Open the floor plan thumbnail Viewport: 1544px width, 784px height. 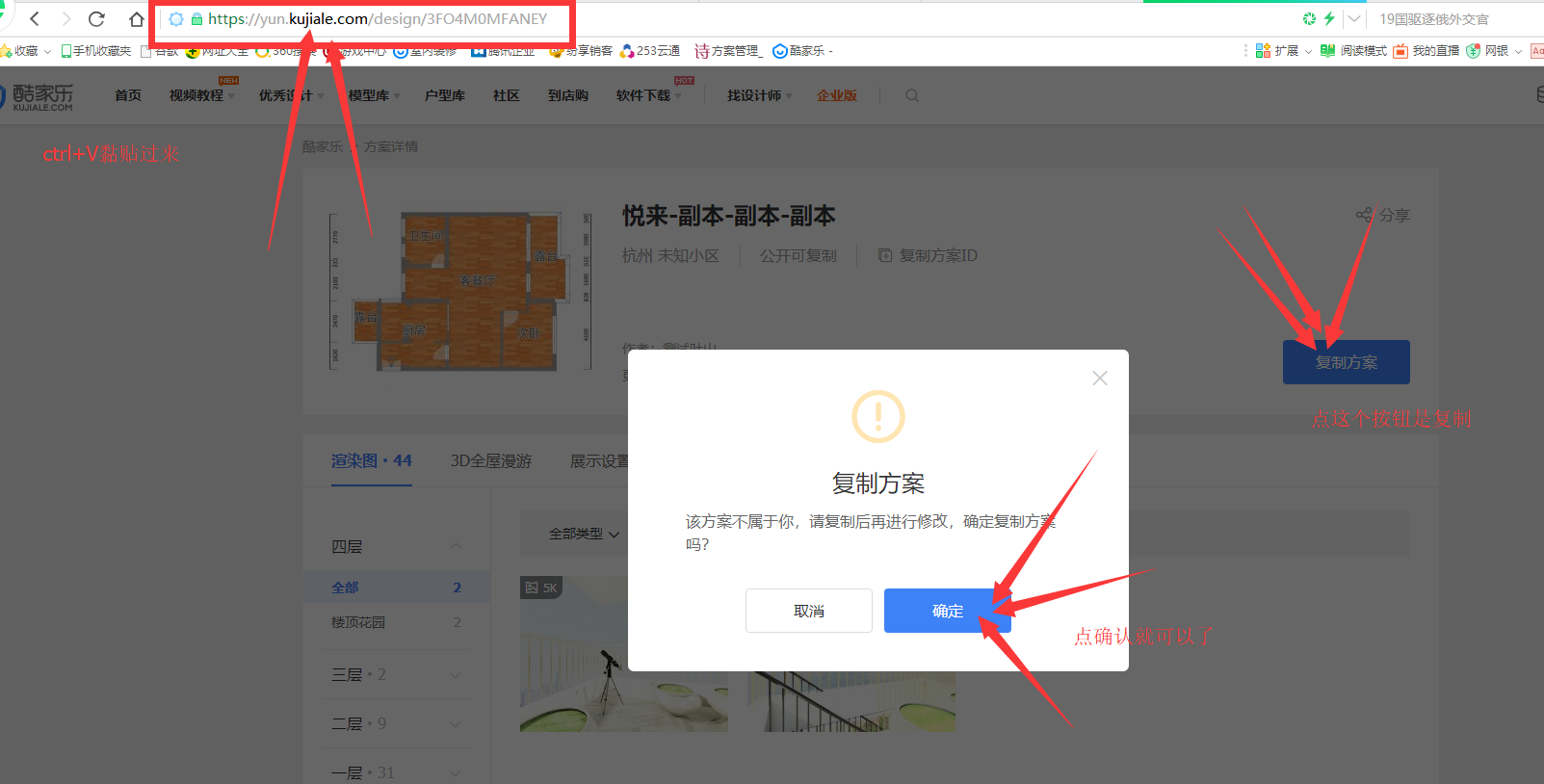[x=460, y=292]
